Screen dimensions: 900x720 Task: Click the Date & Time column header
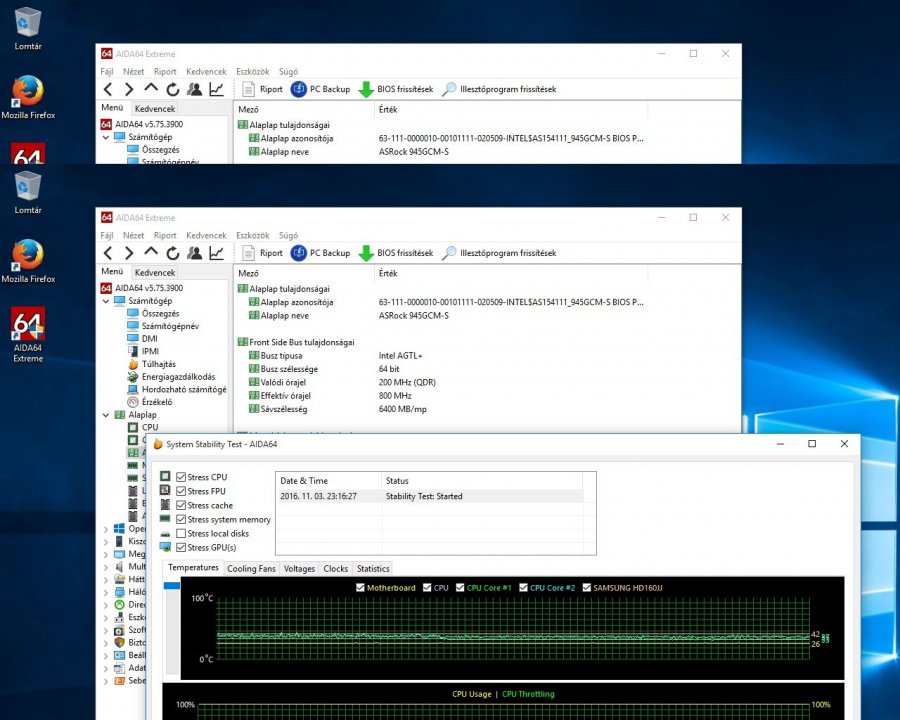329,481
